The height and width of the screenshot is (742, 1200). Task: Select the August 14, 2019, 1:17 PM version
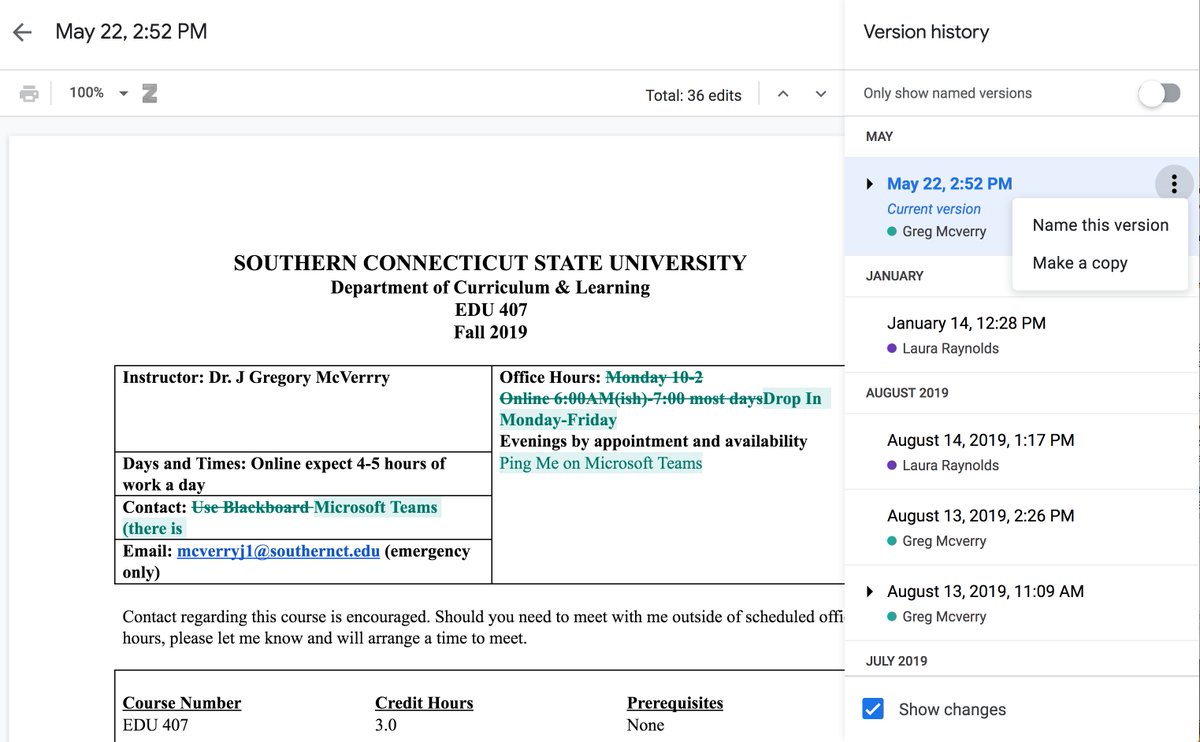pyautogui.click(x=980, y=440)
